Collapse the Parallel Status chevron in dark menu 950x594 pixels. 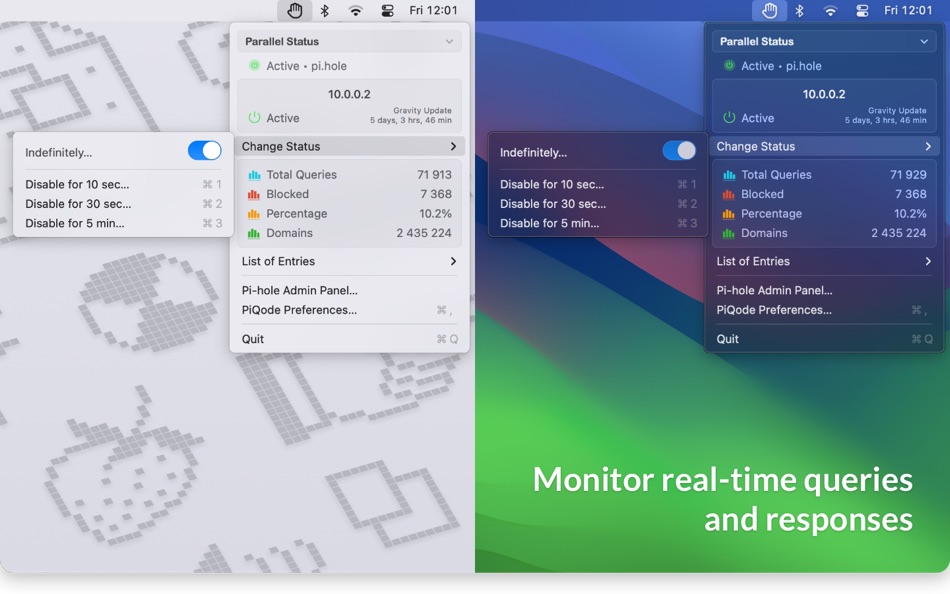point(924,42)
